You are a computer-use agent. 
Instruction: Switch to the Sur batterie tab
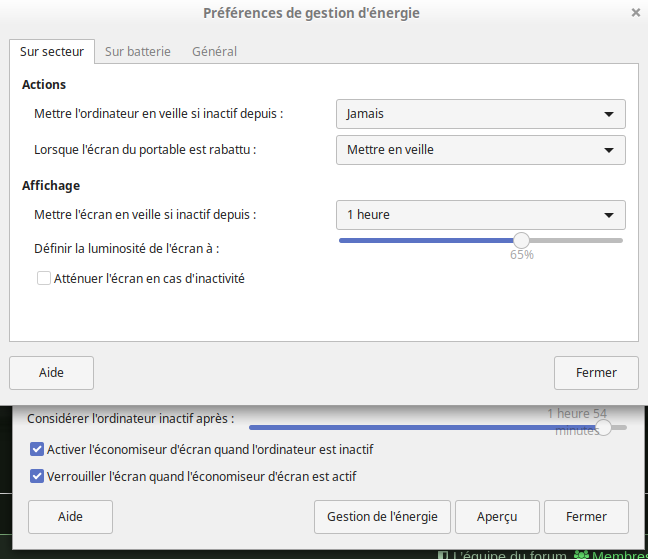click(138, 51)
